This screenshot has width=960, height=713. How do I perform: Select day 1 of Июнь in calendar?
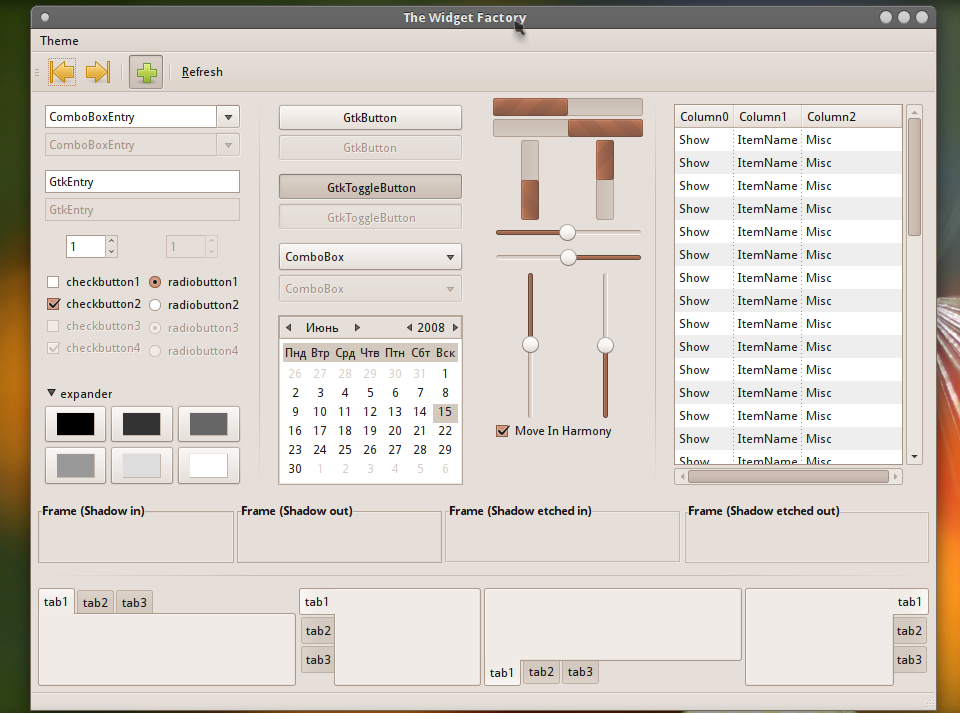click(445, 373)
